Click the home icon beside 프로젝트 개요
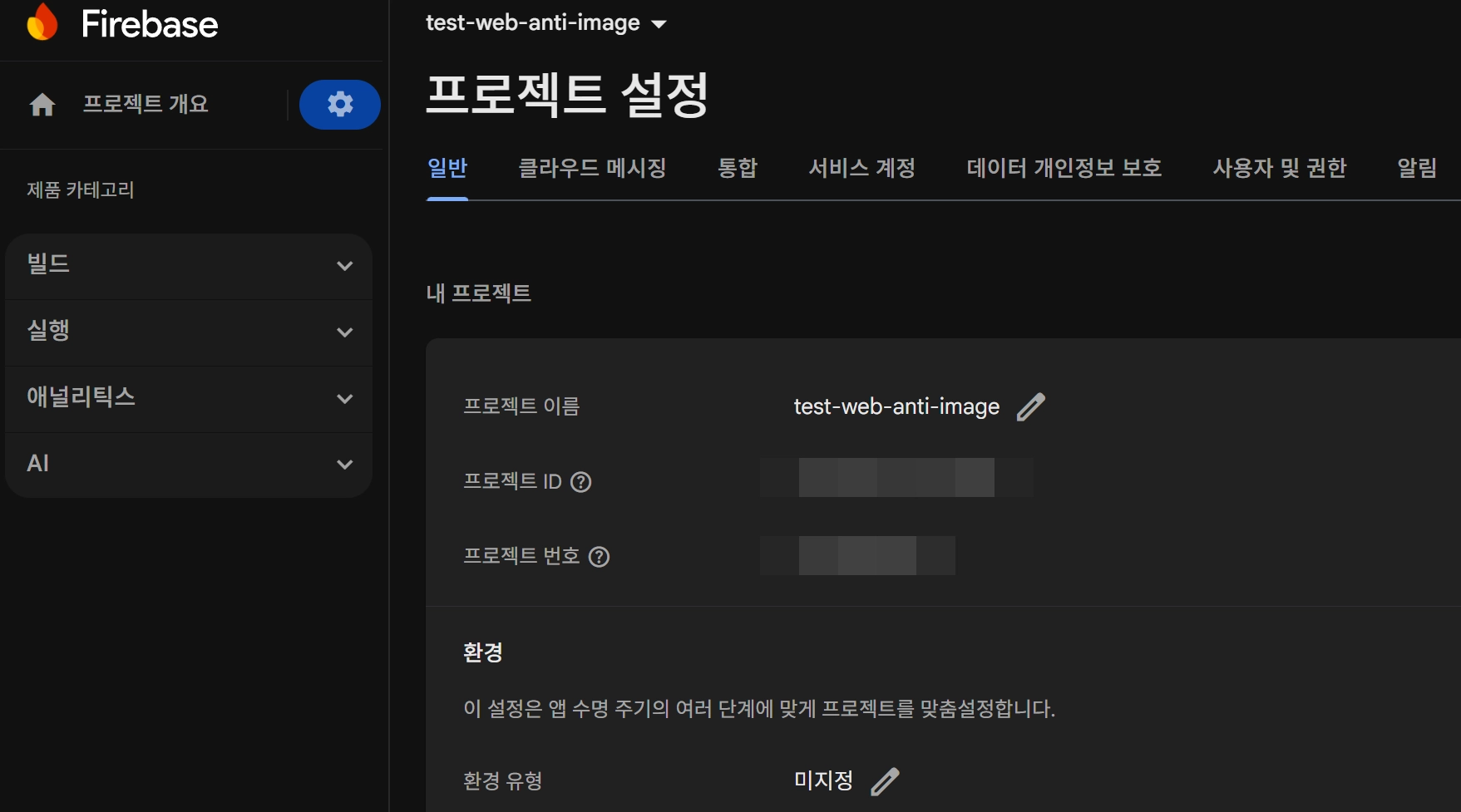1461x812 pixels. click(x=42, y=105)
